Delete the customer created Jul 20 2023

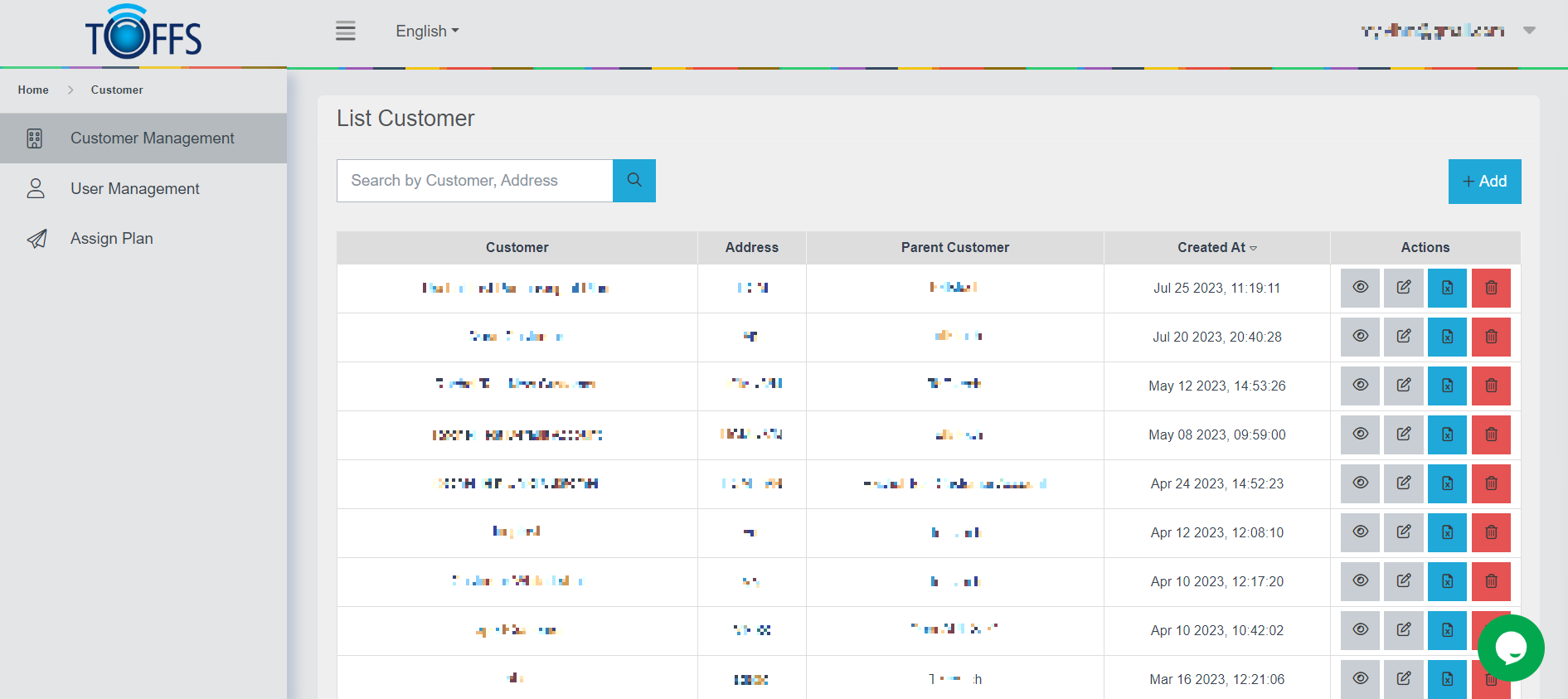tap(1490, 337)
